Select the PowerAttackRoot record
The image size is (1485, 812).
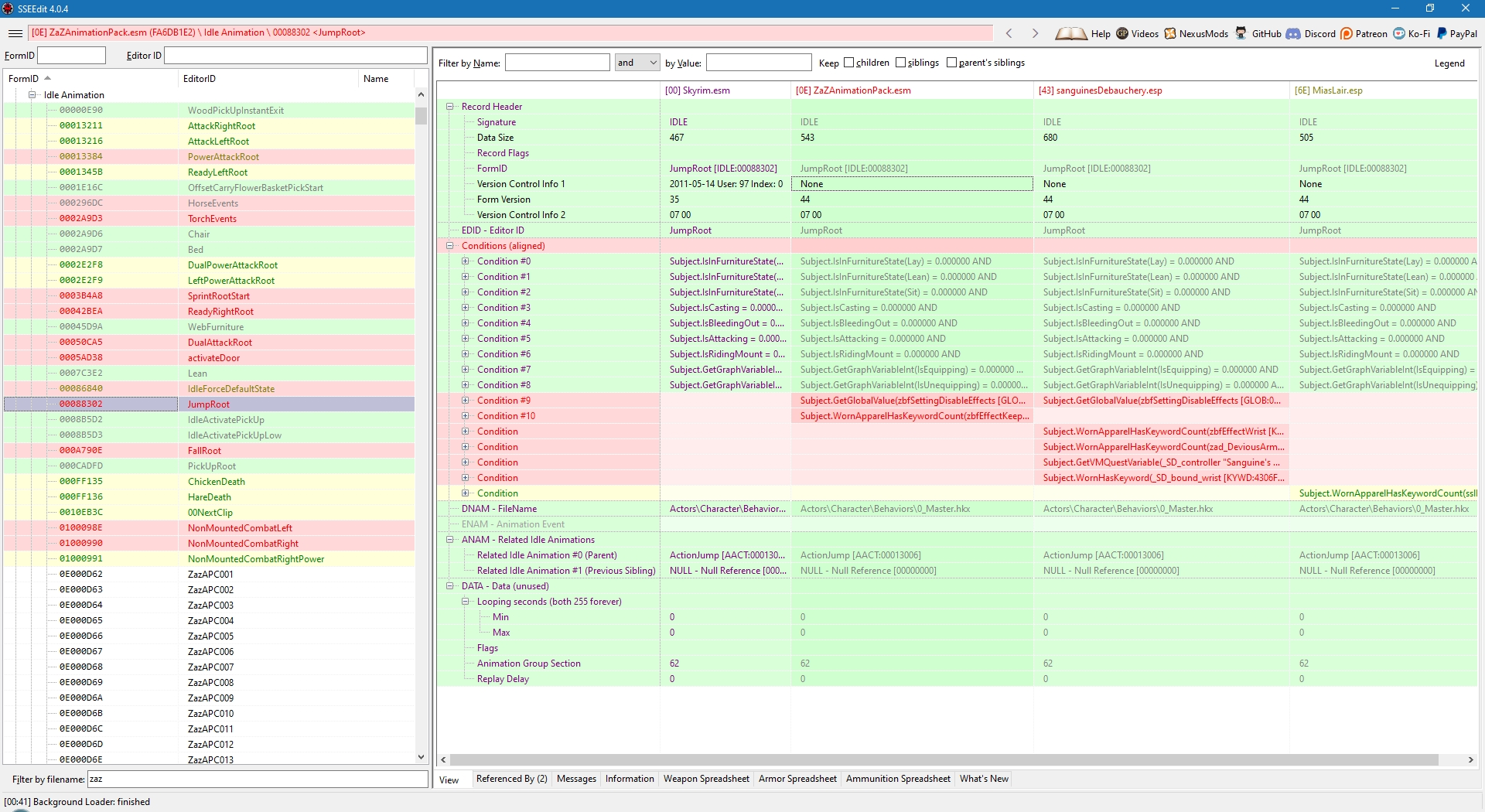(x=224, y=157)
